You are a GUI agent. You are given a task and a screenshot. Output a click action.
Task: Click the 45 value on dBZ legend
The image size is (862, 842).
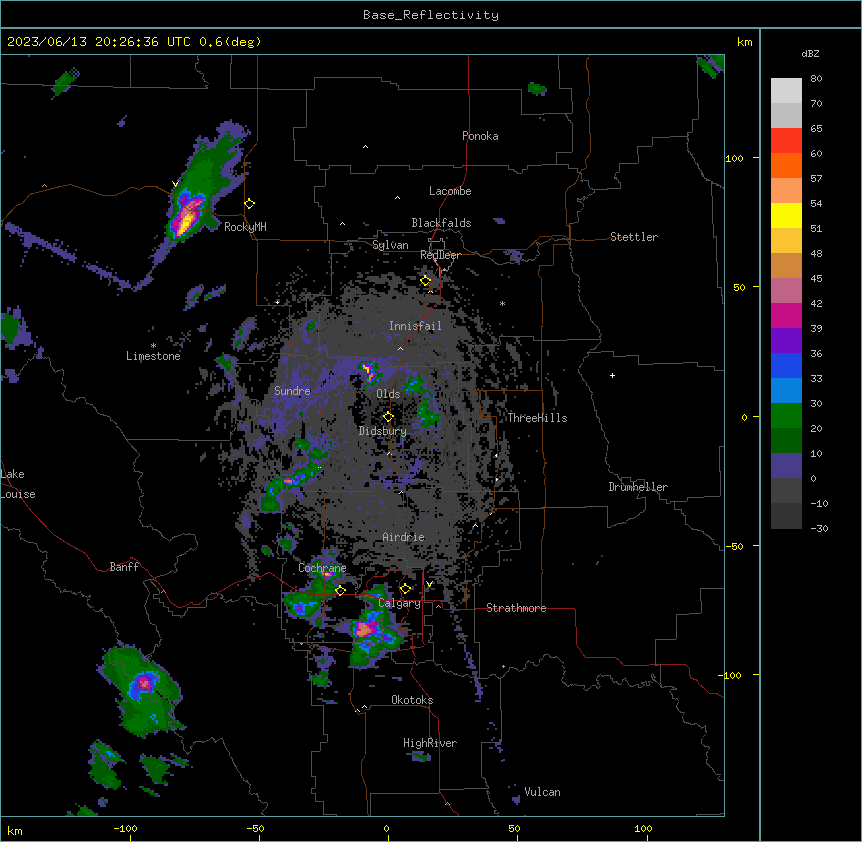pos(816,279)
